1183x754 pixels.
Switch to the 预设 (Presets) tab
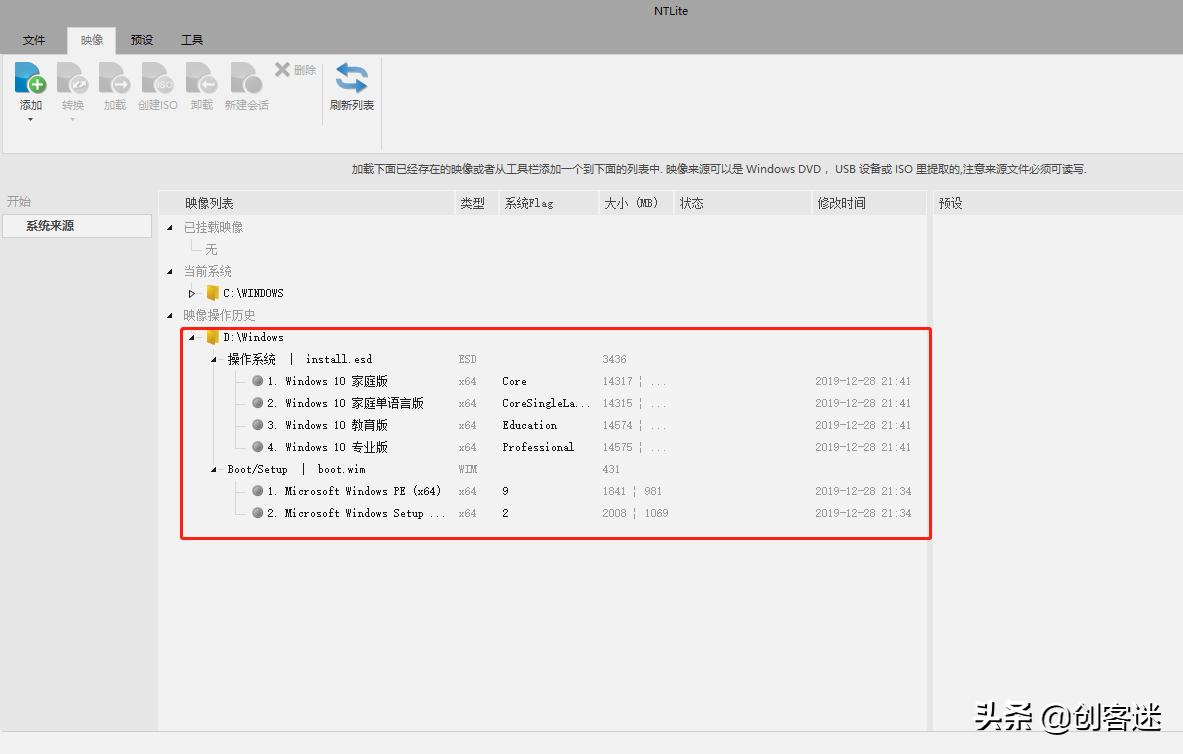141,39
